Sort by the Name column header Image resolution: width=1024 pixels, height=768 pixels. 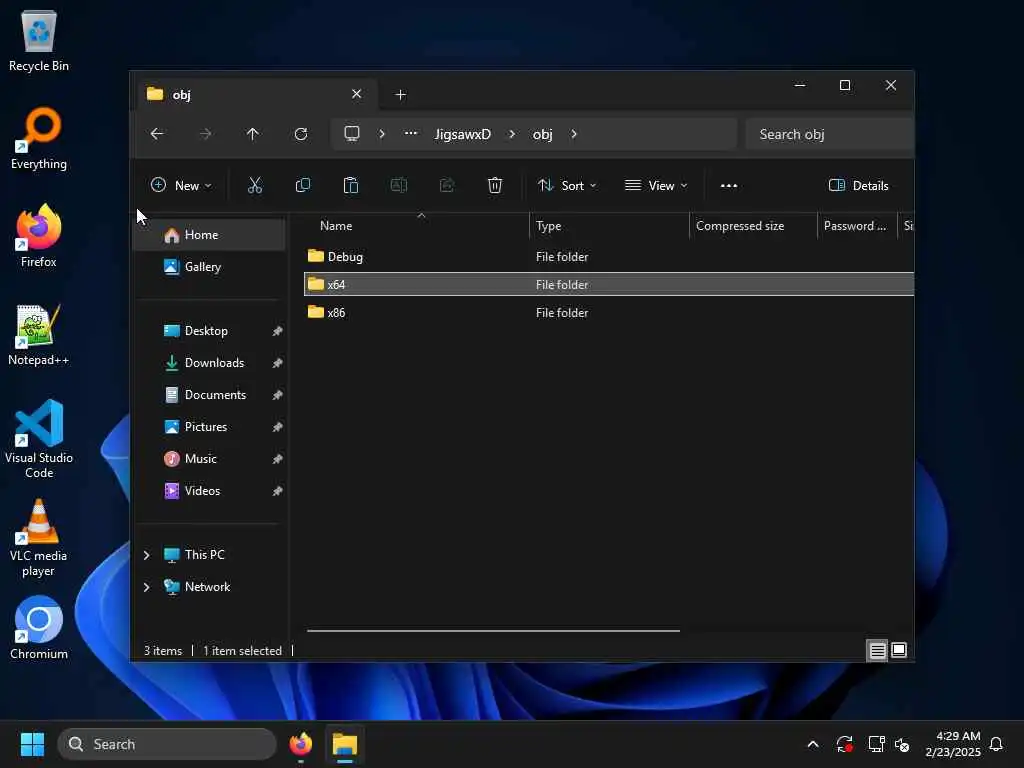(x=417, y=226)
